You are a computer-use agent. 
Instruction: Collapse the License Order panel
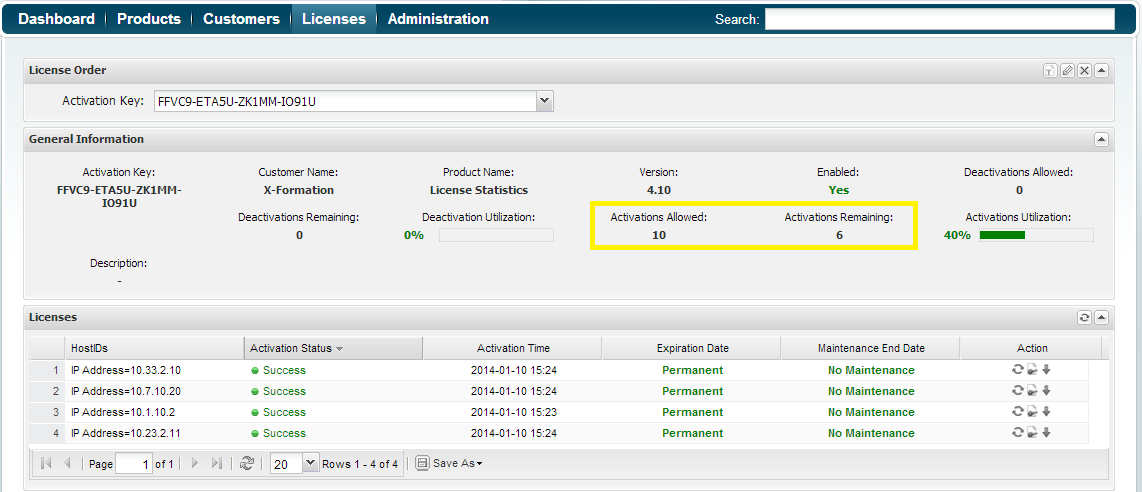[1102, 71]
